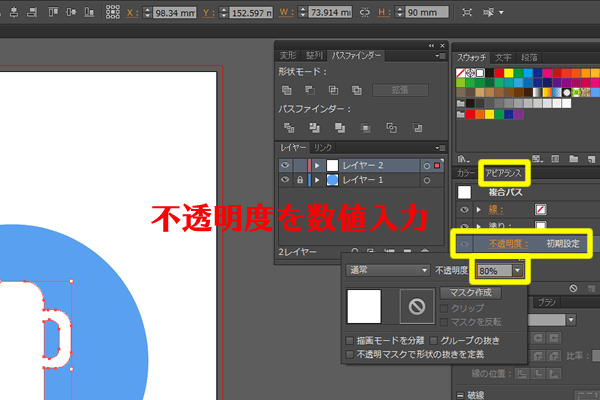Click the target circle of レイヤー 1
This screenshot has width=600, height=400.
pos(427,180)
